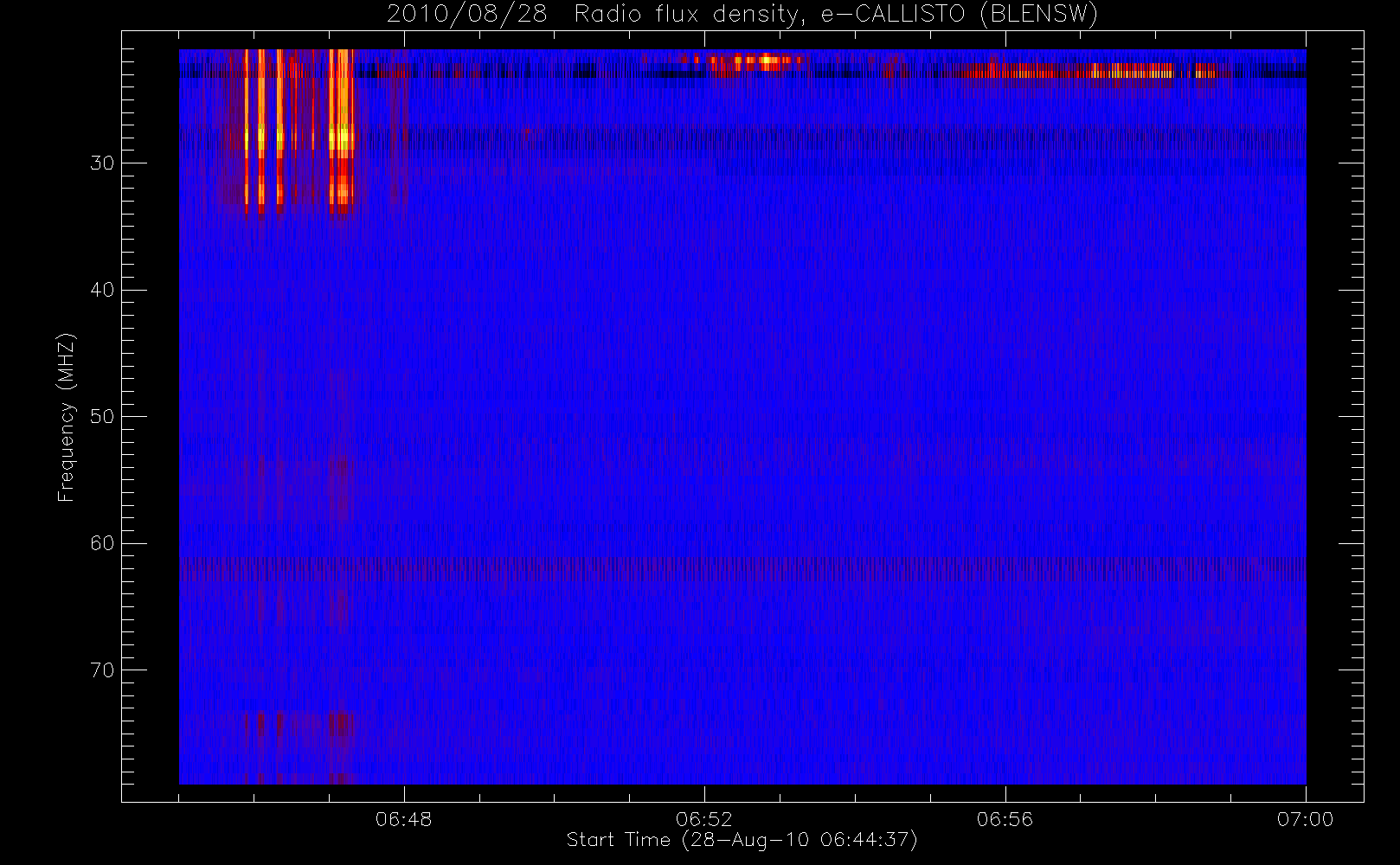Click the 40 frequency tick label

tap(101, 290)
